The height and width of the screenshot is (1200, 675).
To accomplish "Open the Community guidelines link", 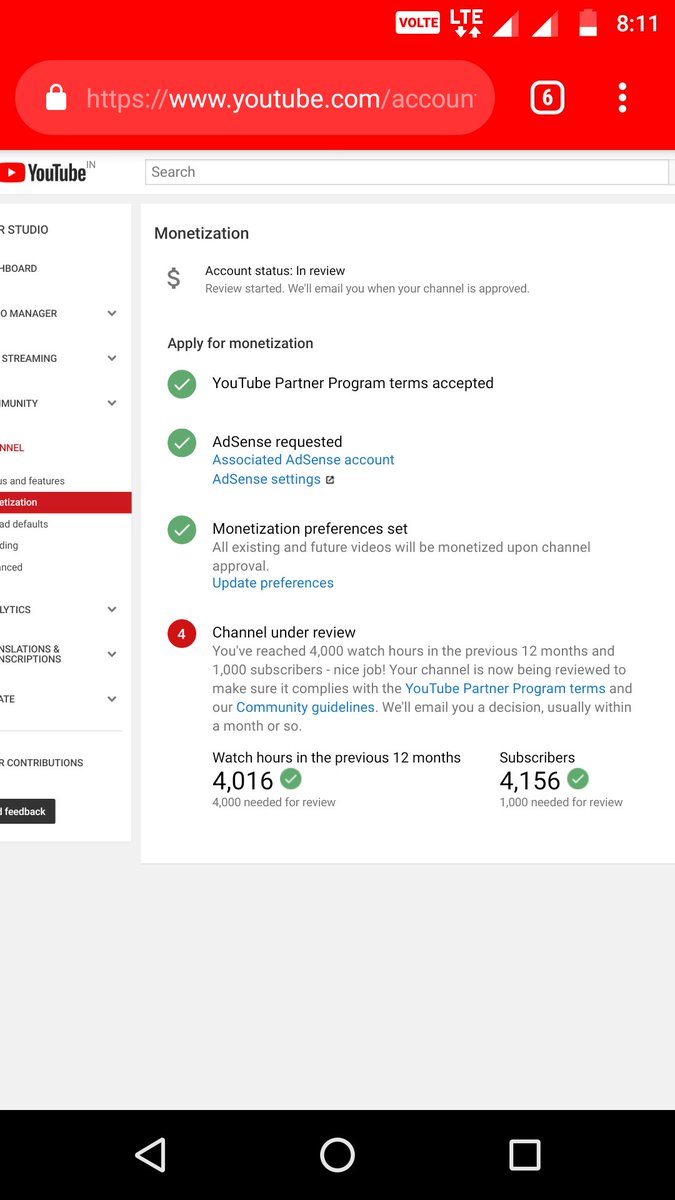I will click(305, 707).
